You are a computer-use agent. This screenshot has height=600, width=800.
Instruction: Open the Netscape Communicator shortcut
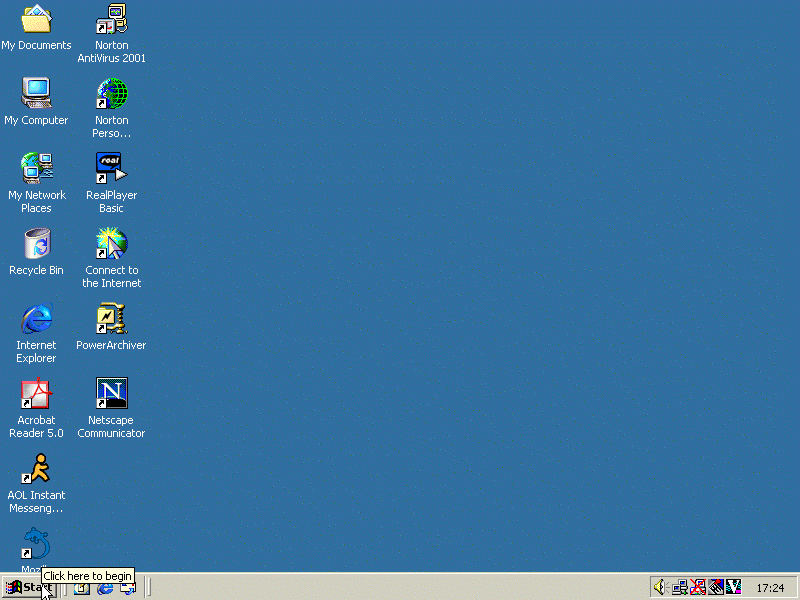111,394
